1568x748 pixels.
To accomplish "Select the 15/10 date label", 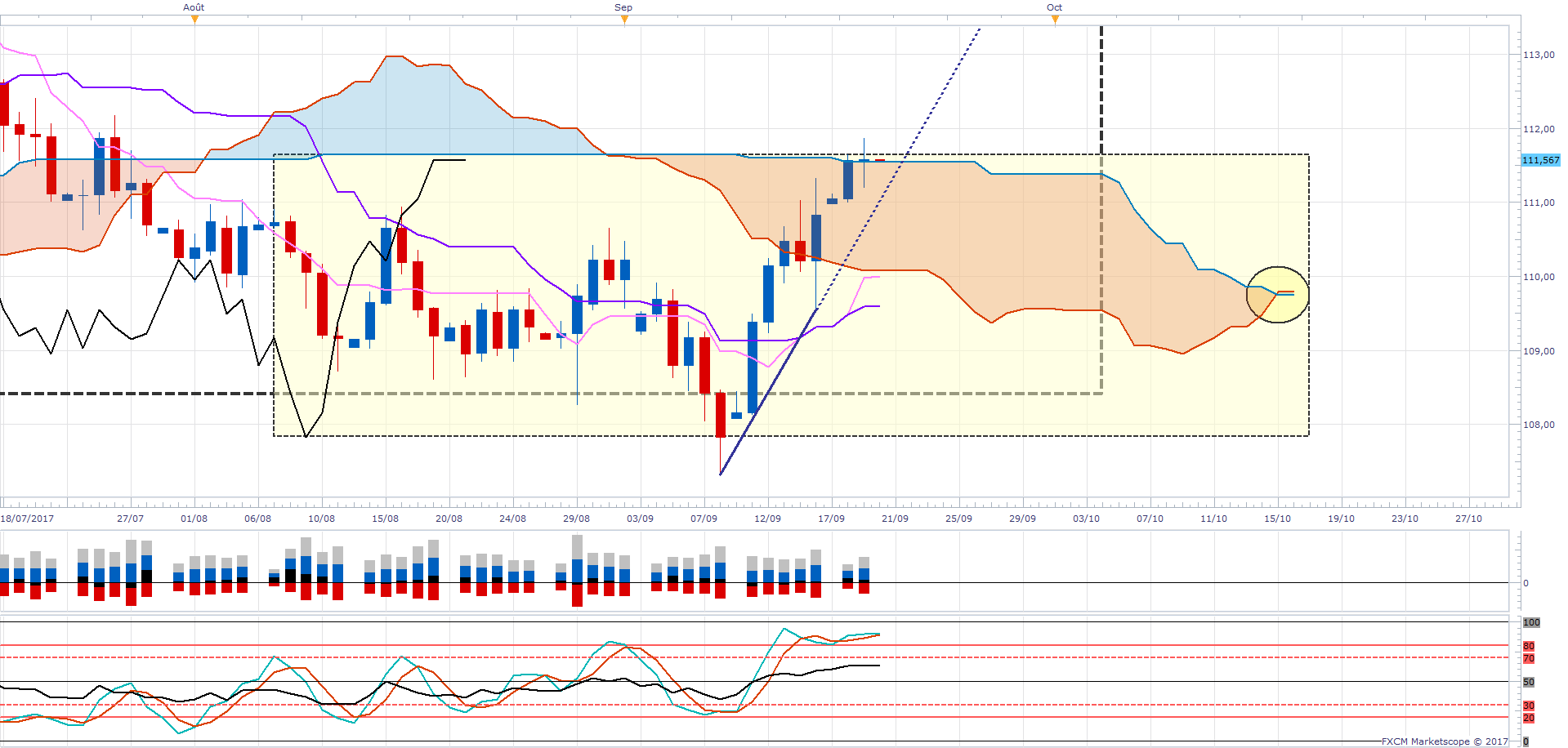I will pos(1277,519).
